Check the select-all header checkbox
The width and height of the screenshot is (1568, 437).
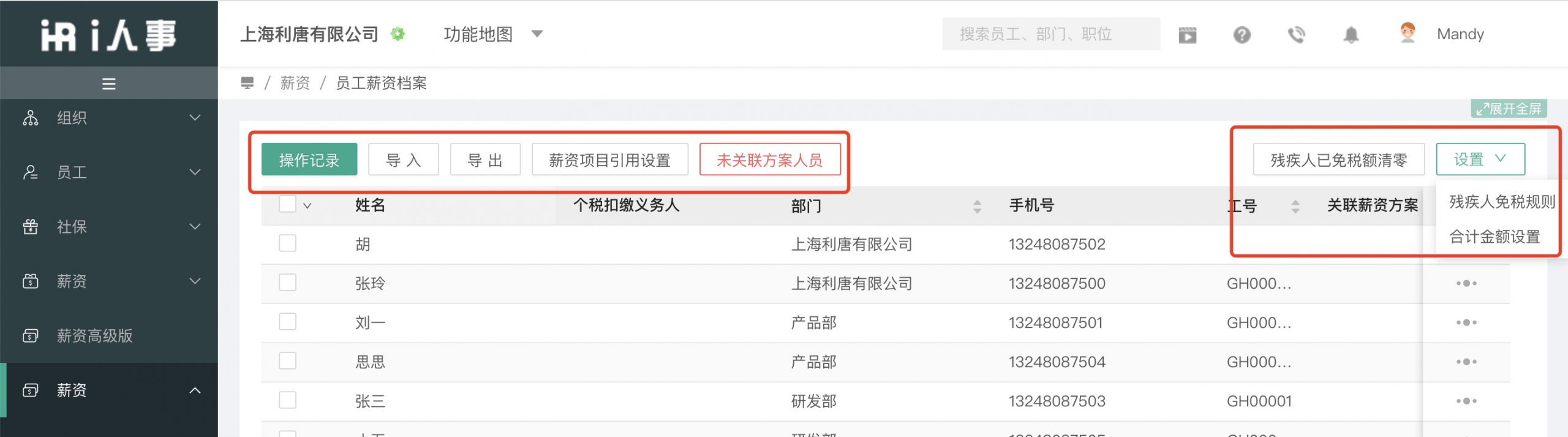287,204
